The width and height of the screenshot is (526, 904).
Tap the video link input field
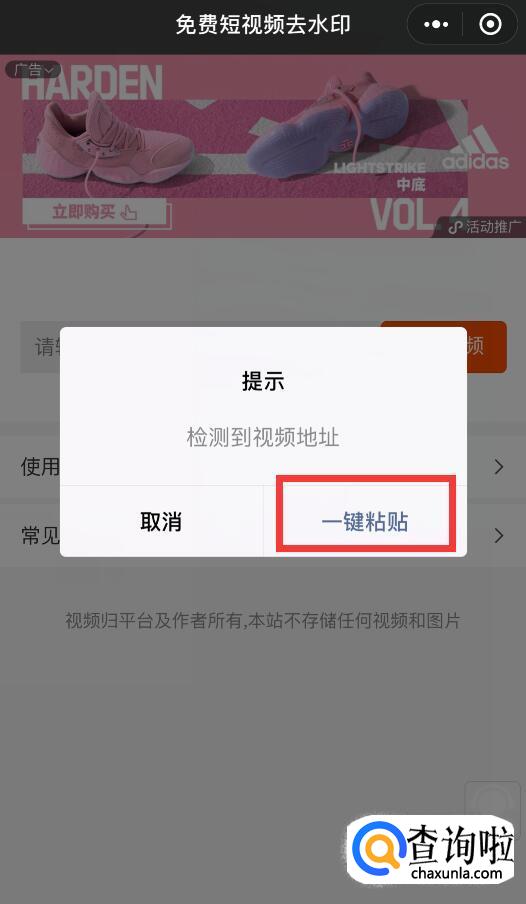200,347
